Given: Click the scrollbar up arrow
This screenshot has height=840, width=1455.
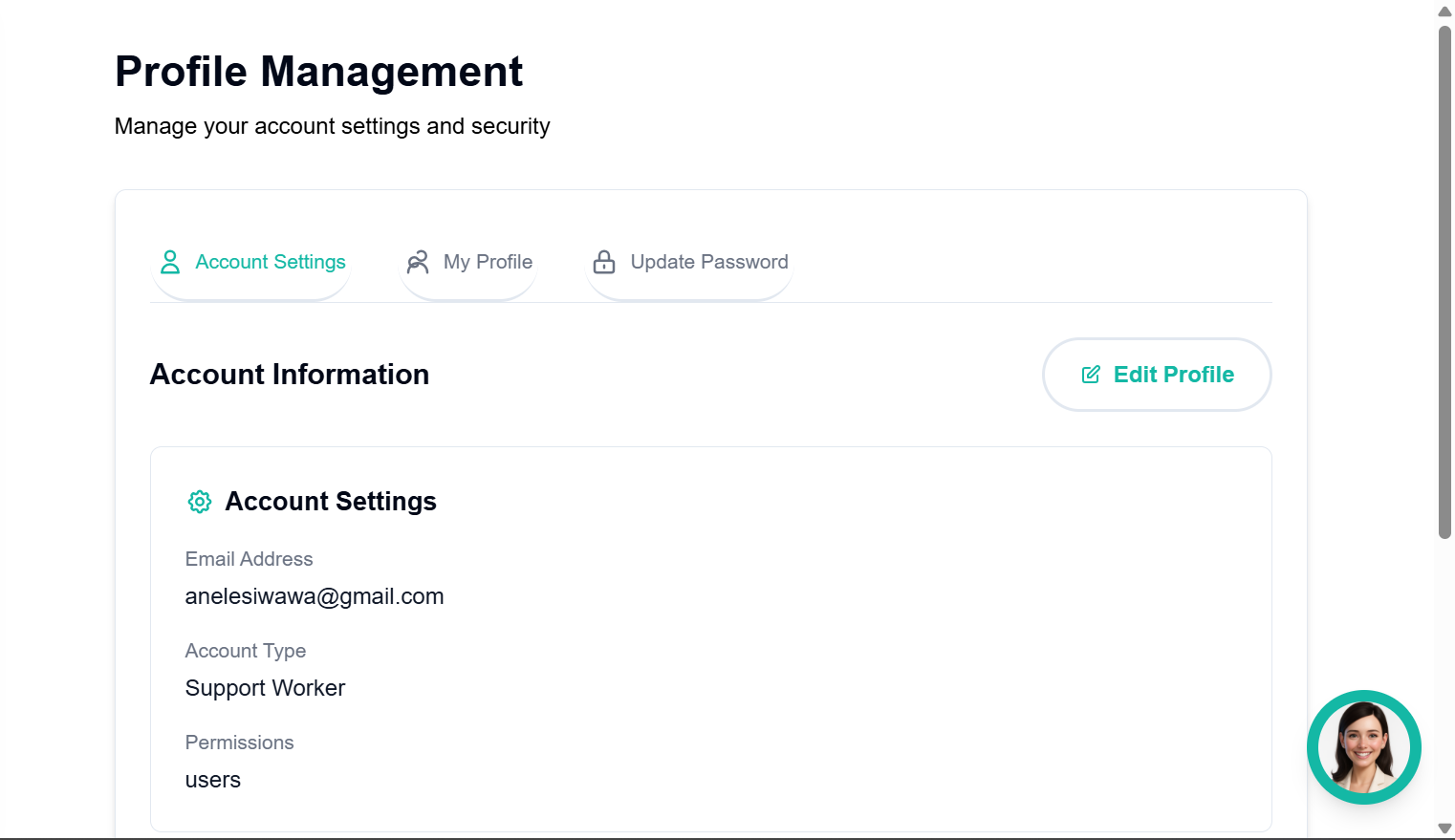Looking at the screenshot, I should pos(1444,11).
